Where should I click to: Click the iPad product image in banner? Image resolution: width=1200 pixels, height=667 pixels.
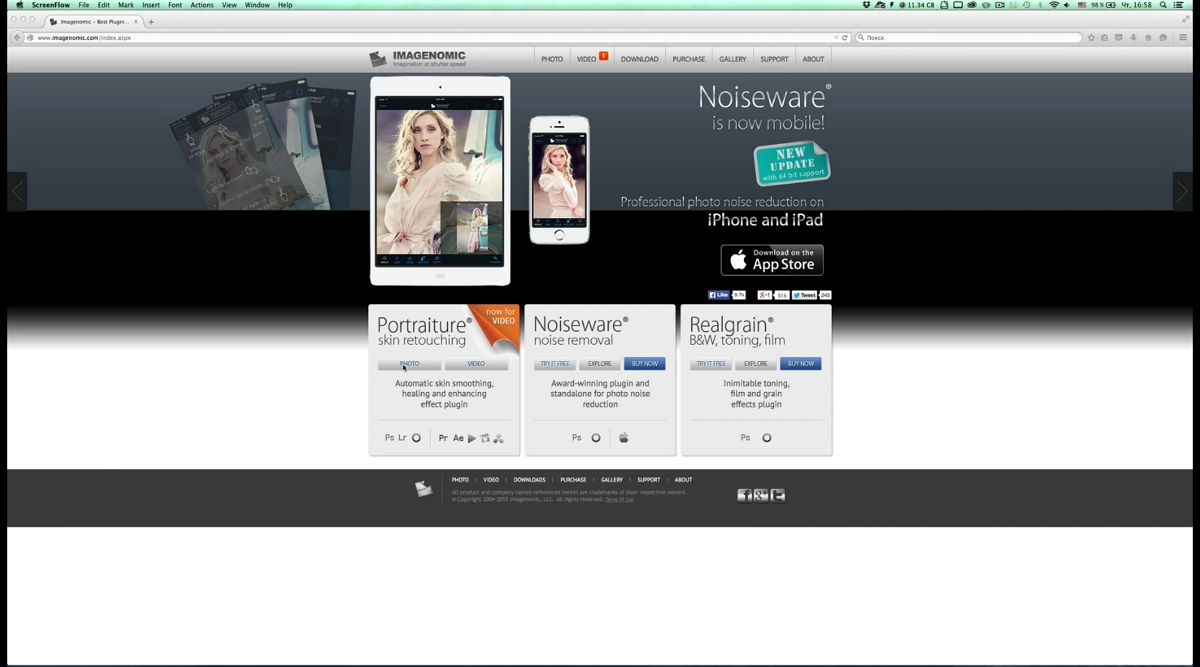tap(440, 181)
